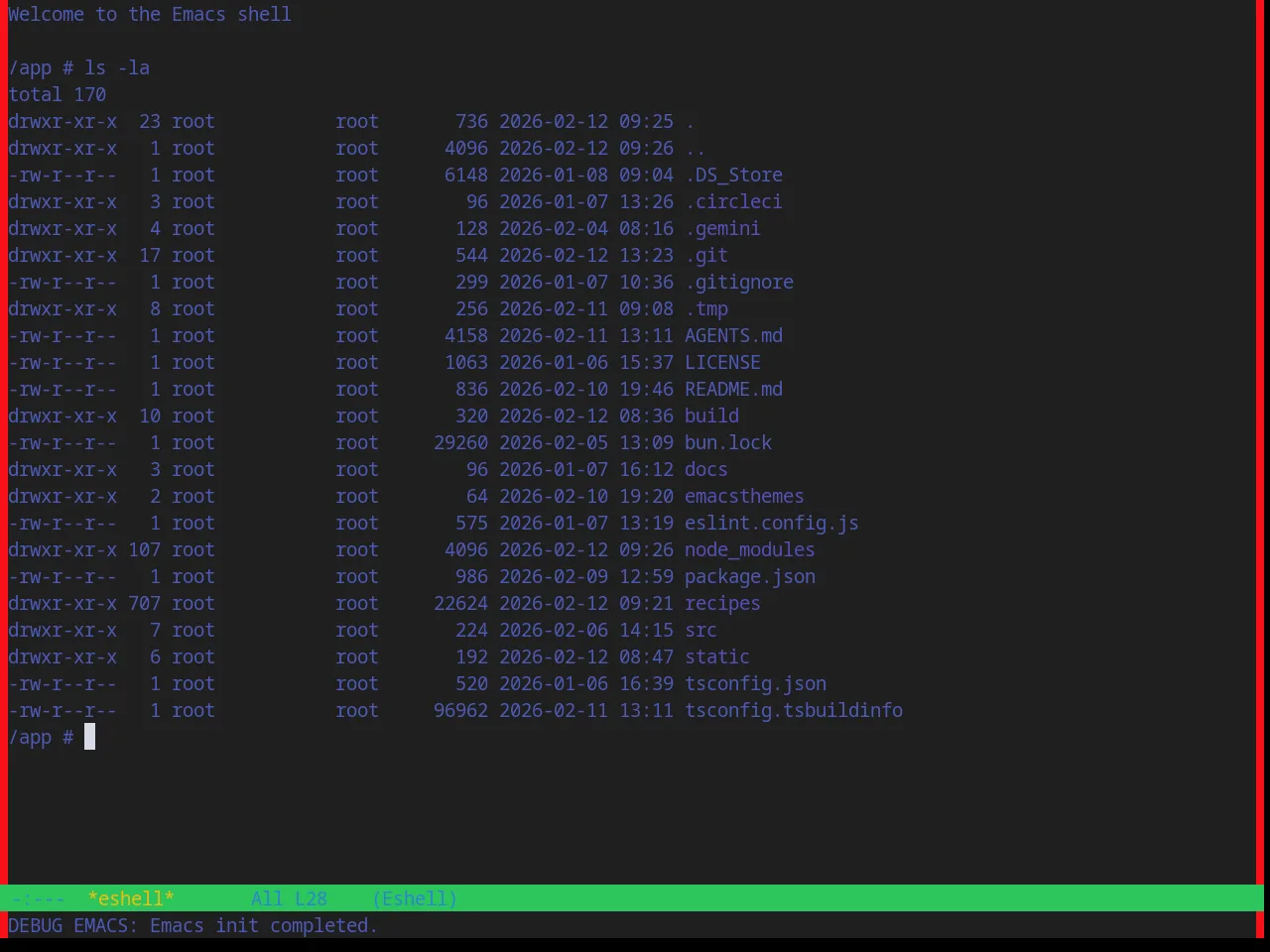Click the (Eshell) major mode indicator

coord(415,898)
